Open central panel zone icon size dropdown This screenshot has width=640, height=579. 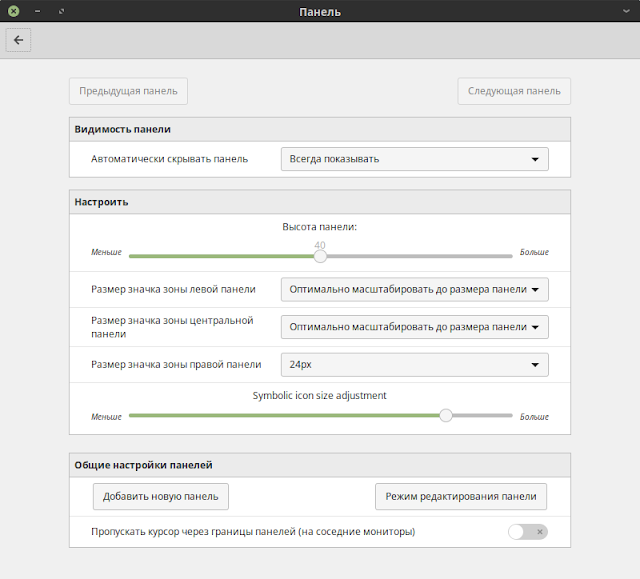pos(415,327)
